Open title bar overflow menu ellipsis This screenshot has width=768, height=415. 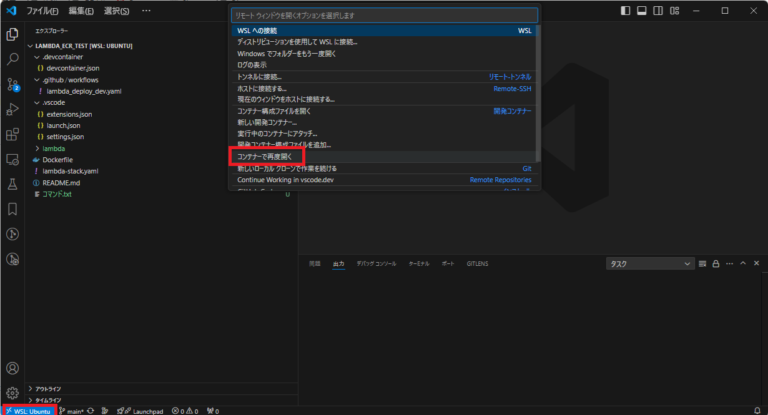pos(146,10)
